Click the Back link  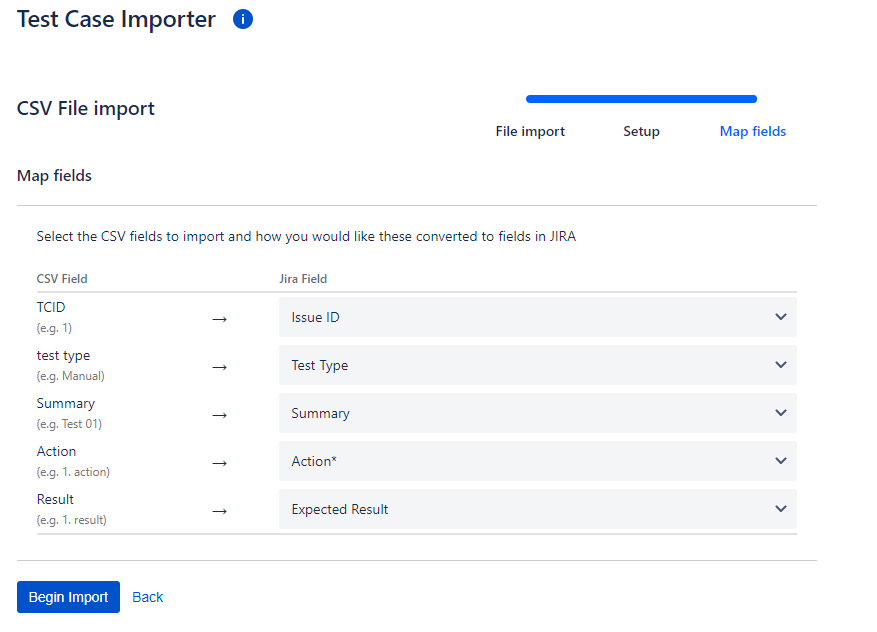pos(147,597)
